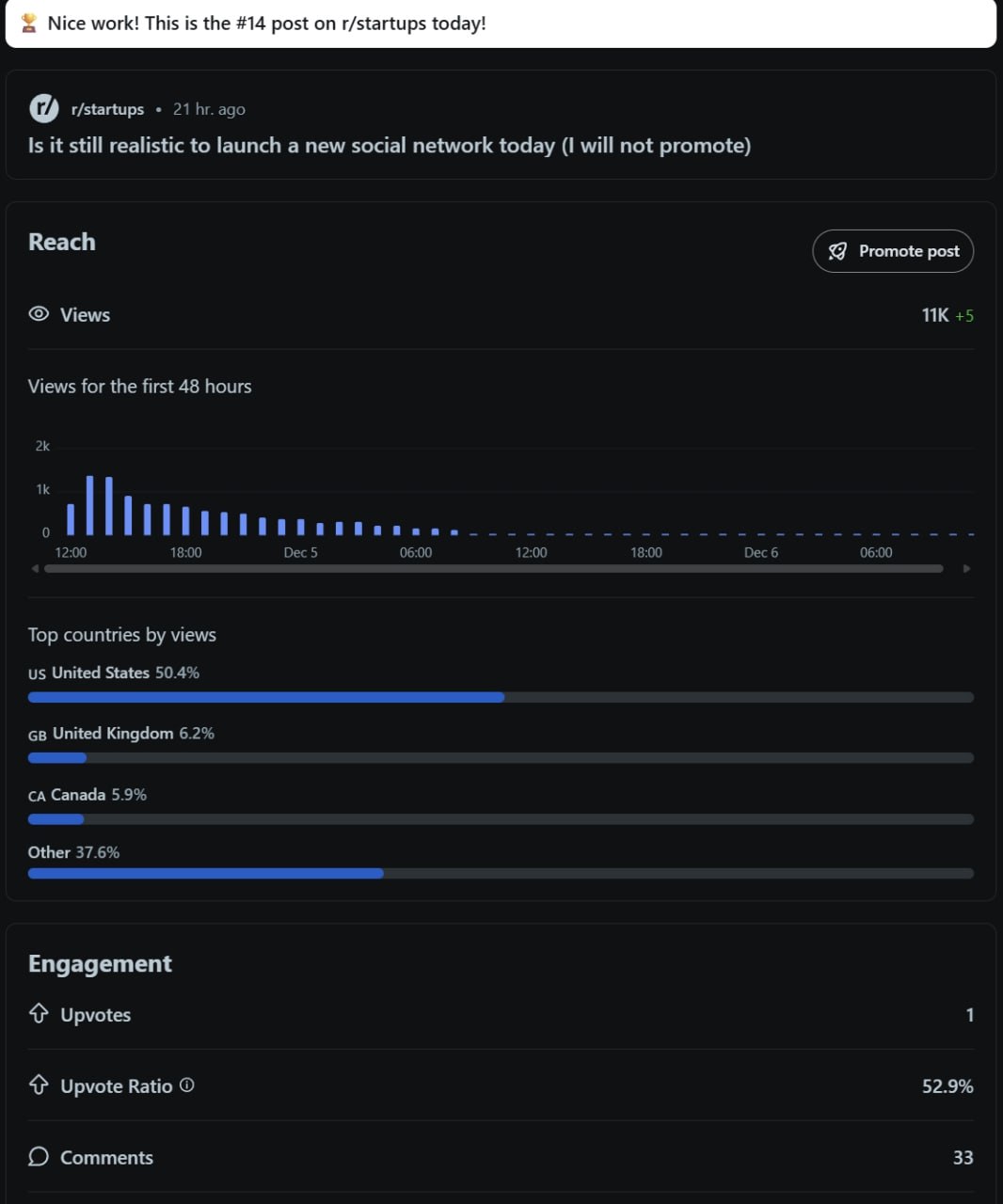Image resolution: width=1003 pixels, height=1204 pixels.
Task: Click the eye icon beside Views
Action: click(39, 314)
